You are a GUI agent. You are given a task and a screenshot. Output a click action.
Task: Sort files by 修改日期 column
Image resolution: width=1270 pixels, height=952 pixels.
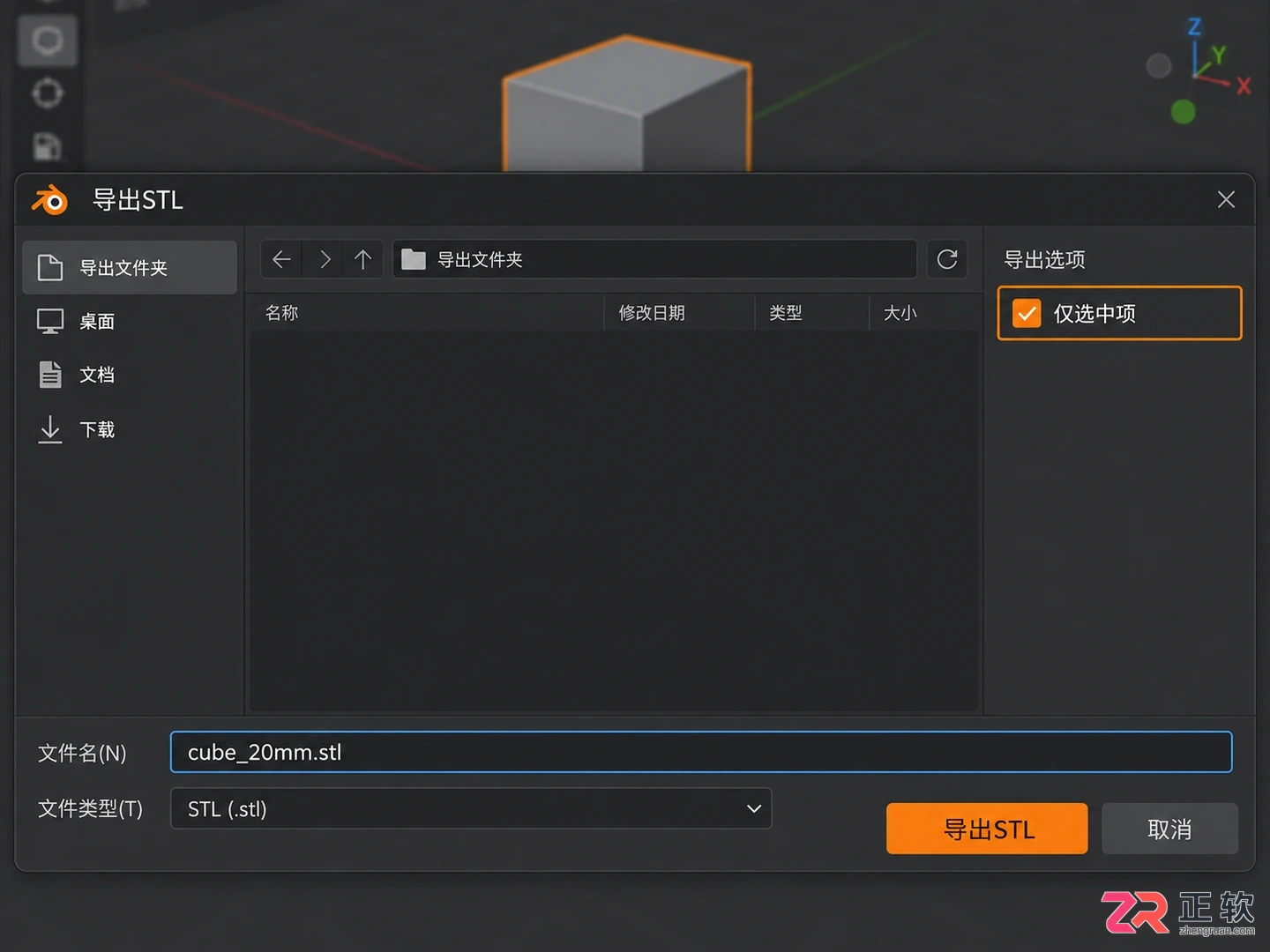tap(679, 313)
